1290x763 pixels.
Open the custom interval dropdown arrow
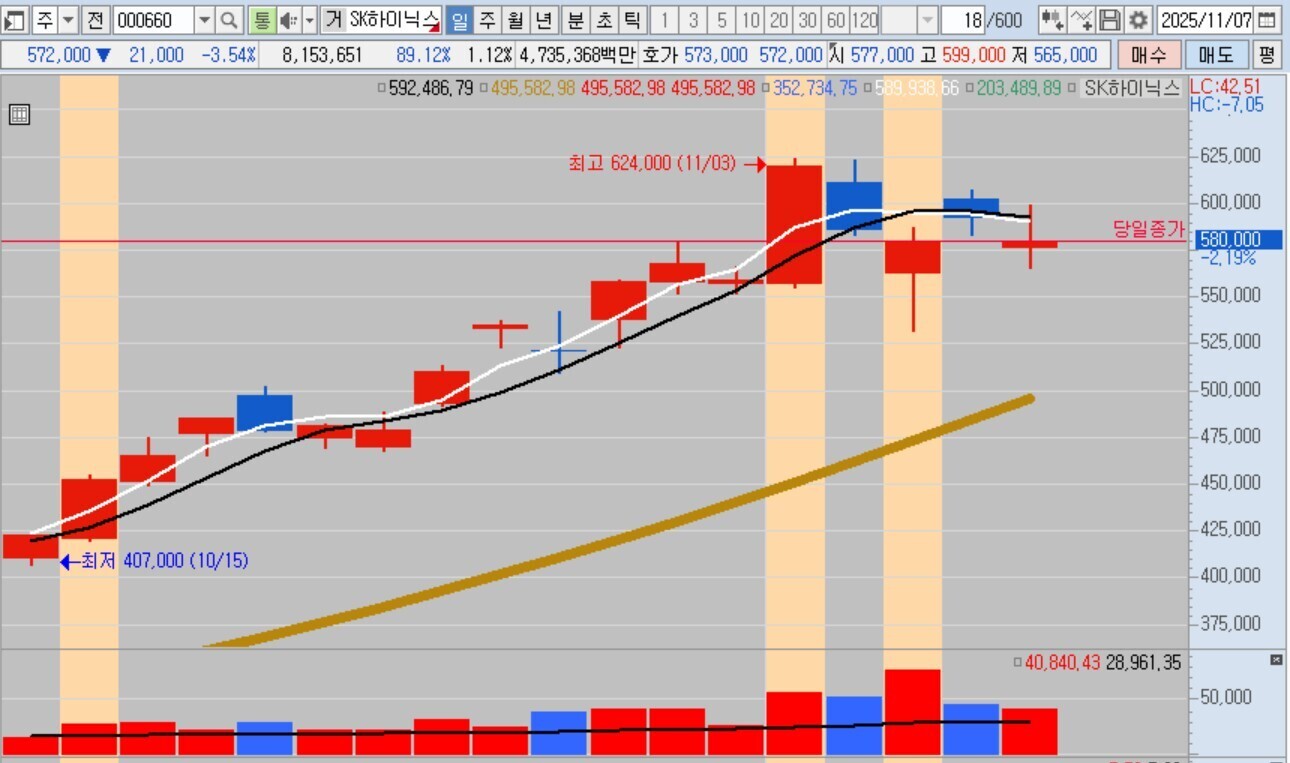point(927,20)
